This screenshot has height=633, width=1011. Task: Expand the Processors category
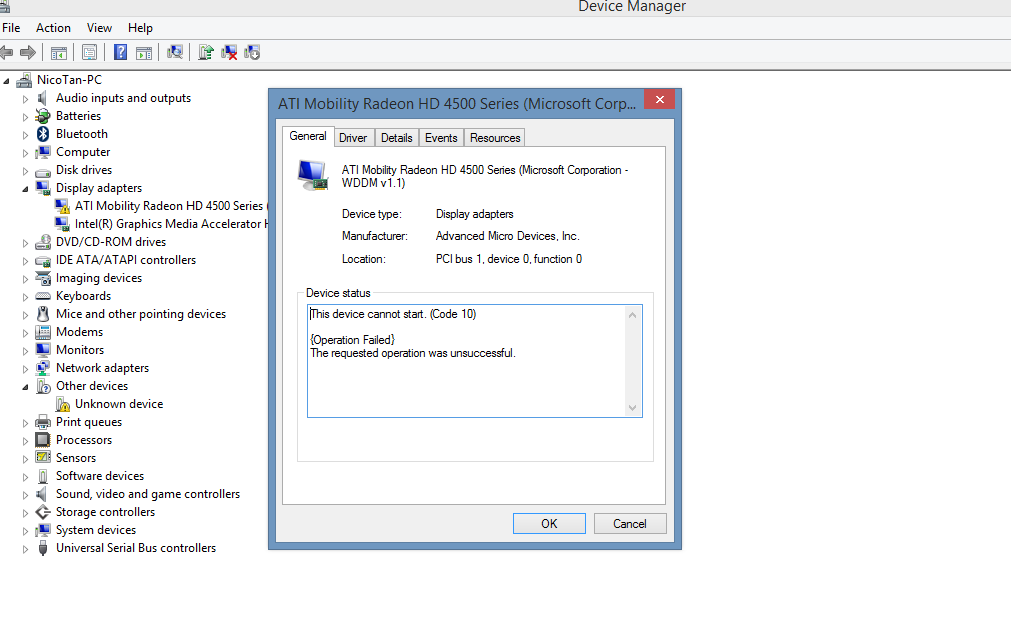click(x=25, y=442)
